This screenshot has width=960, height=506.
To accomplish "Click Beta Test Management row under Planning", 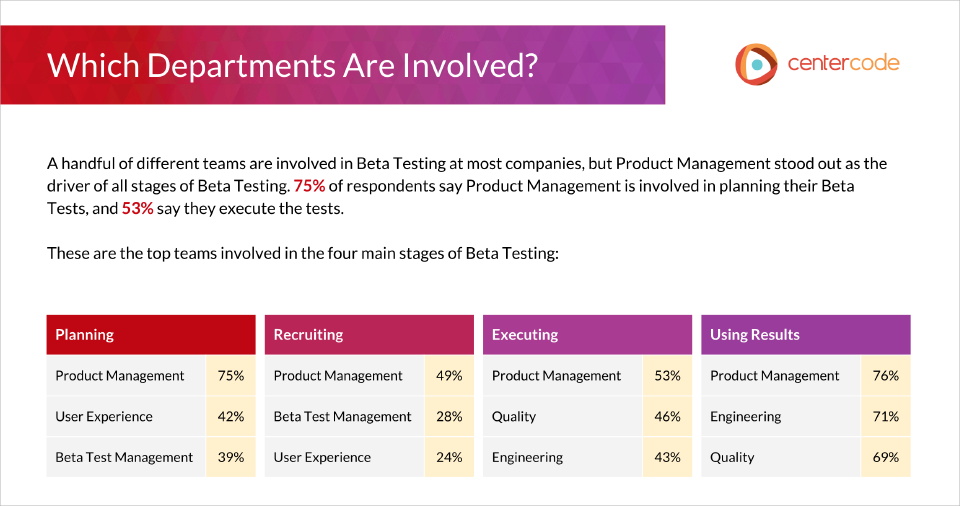I will click(124, 457).
